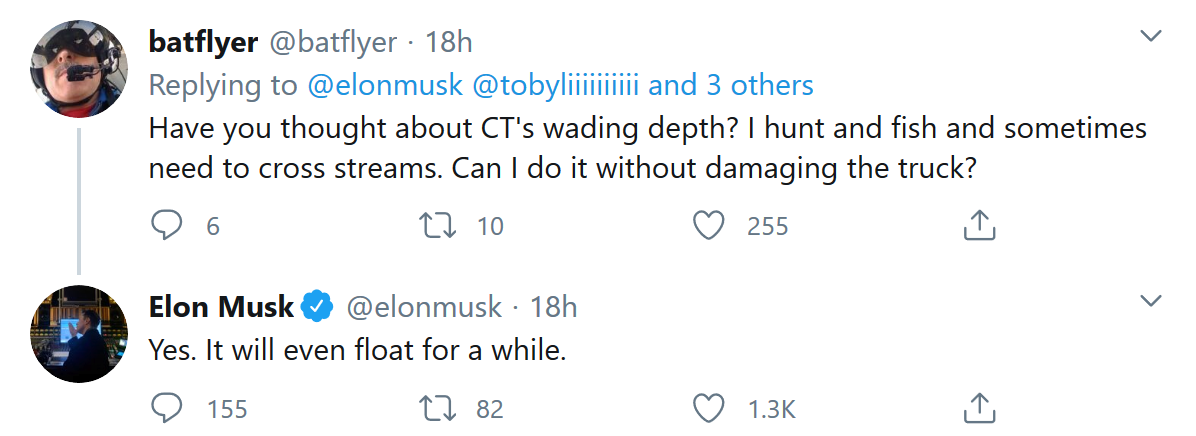
Task: Reply to Elon Musk's float tweet
Action: (x=164, y=408)
